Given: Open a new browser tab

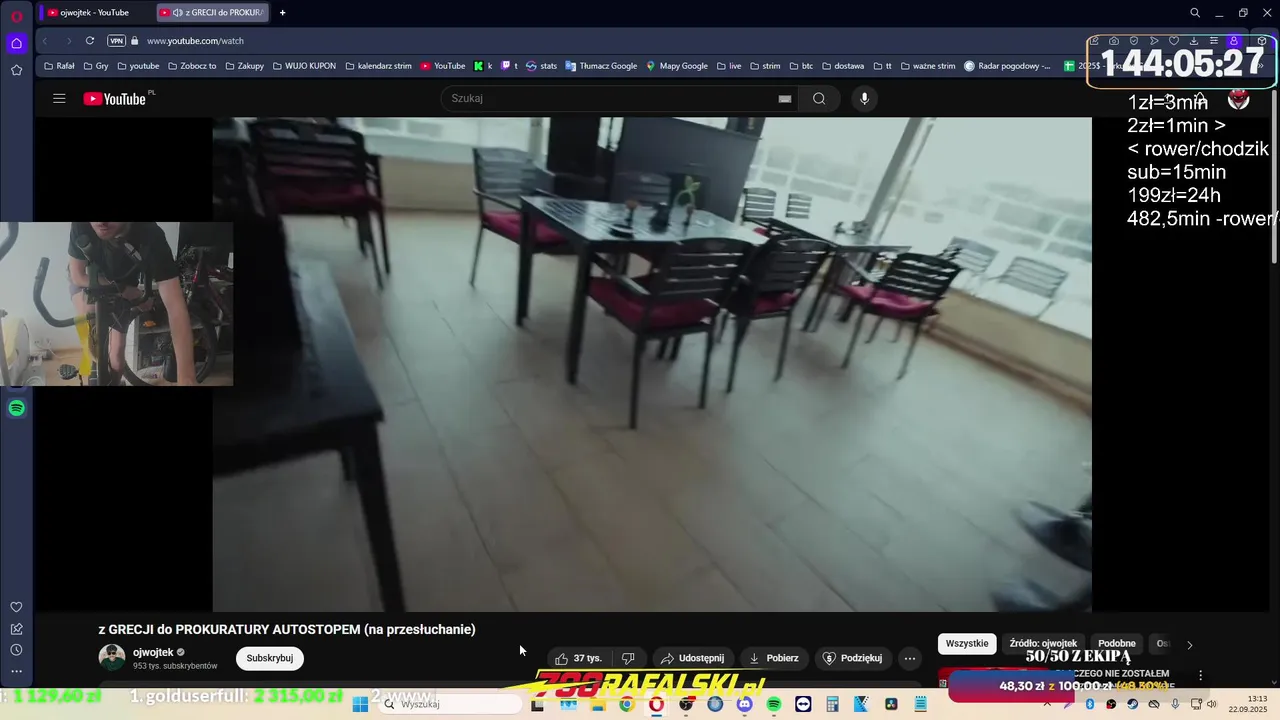Looking at the screenshot, I should tap(282, 13).
